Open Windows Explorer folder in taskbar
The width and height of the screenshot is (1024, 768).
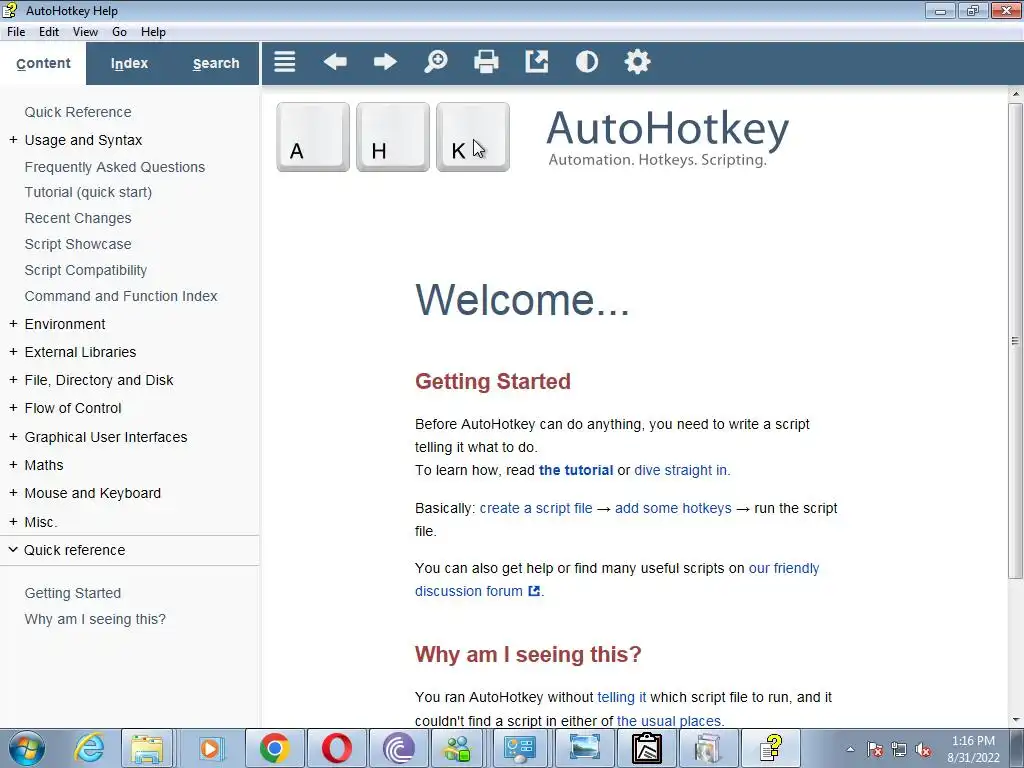coord(147,748)
